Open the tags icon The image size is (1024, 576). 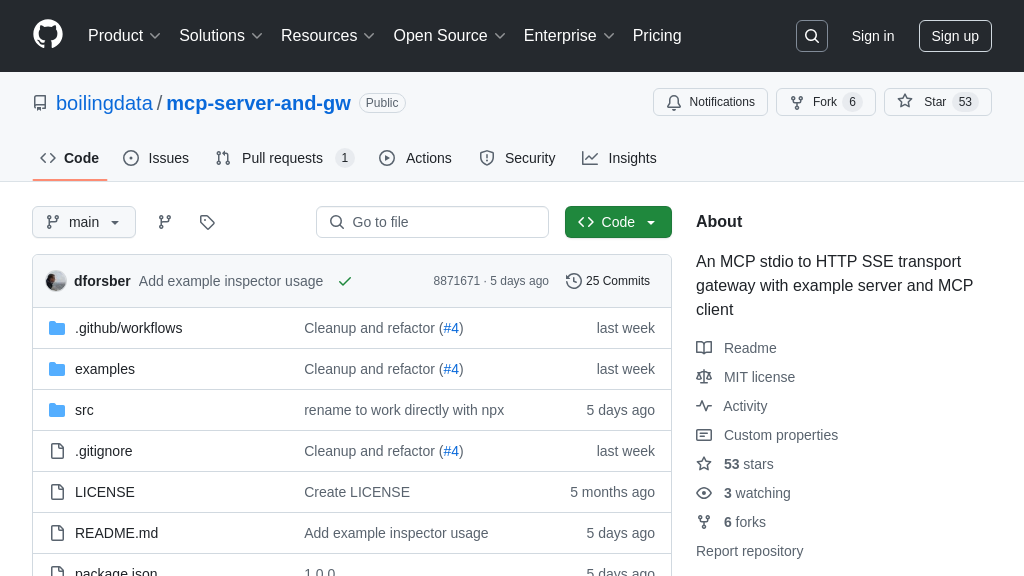(207, 222)
